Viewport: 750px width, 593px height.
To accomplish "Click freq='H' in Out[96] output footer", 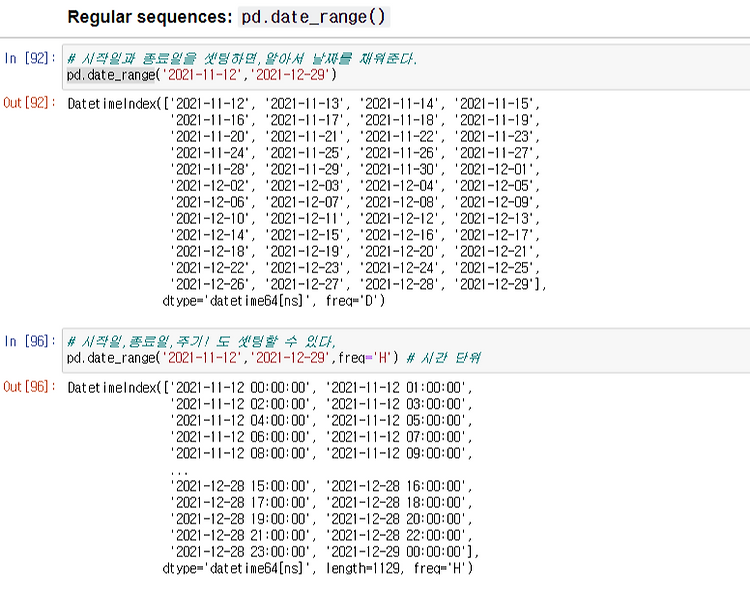I will point(441,568).
